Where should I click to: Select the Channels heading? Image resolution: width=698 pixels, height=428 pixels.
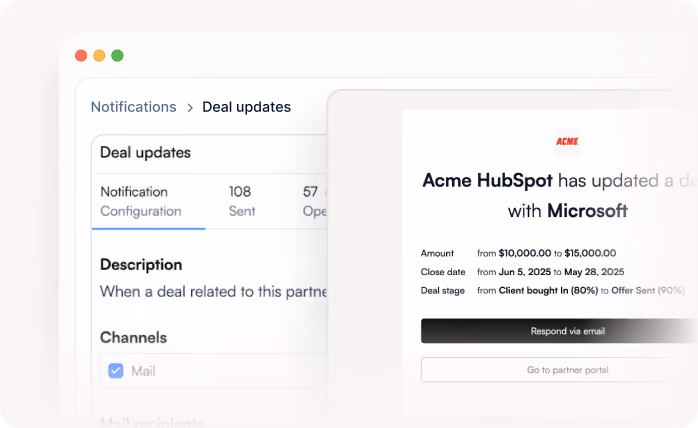[133, 338]
